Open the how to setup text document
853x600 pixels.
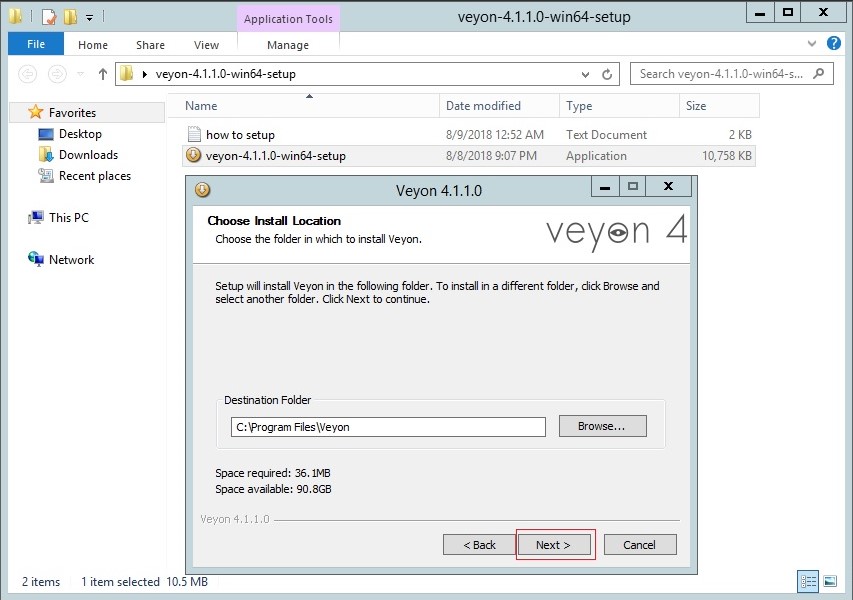coord(240,134)
